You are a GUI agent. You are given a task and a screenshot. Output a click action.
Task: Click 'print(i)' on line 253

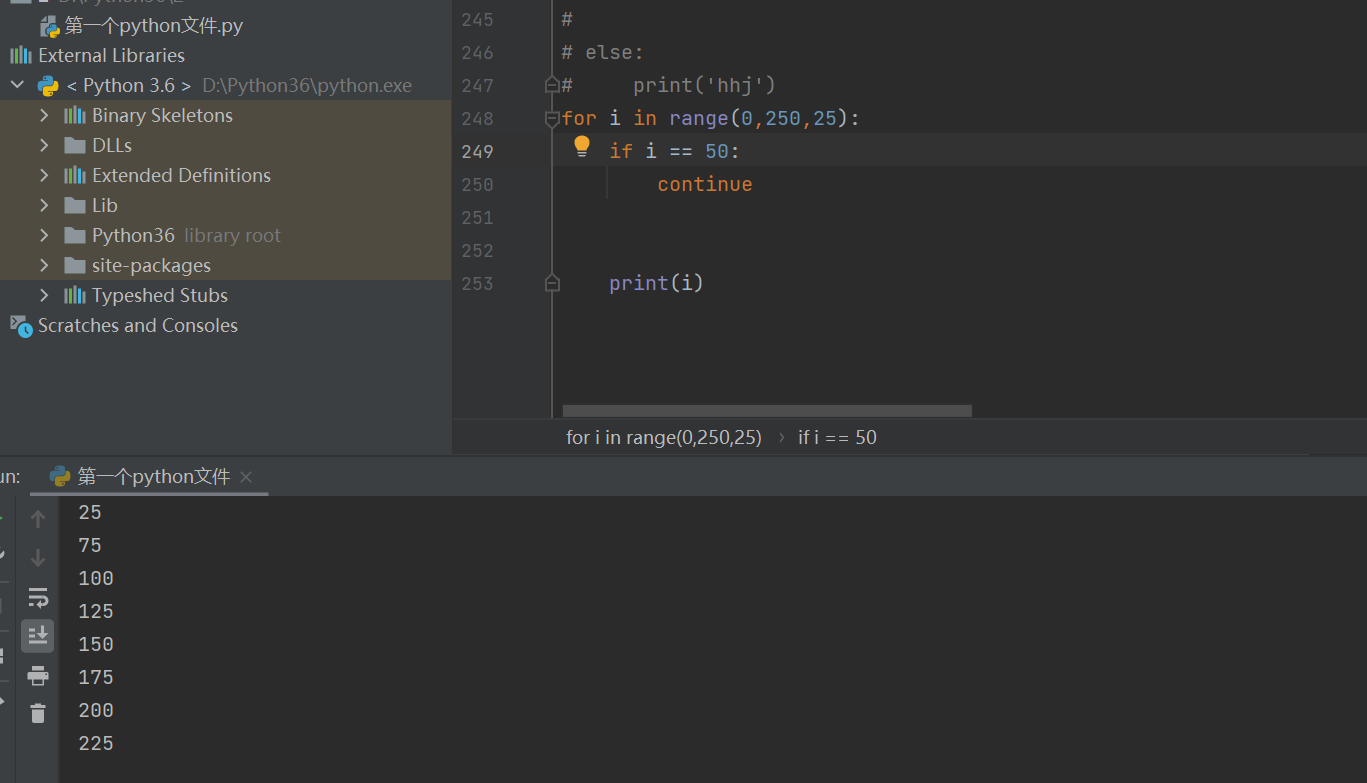[x=656, y=283]
